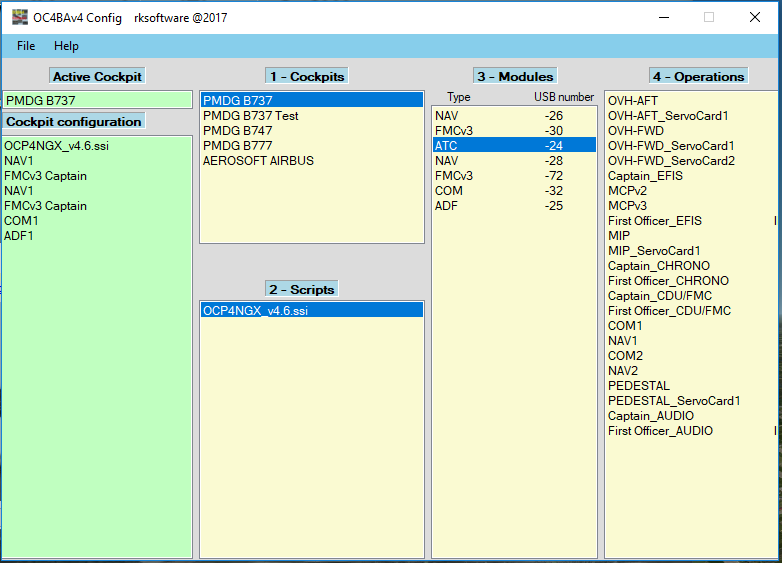
Task: Select COM module with USB -32
Action: [513, 191]
